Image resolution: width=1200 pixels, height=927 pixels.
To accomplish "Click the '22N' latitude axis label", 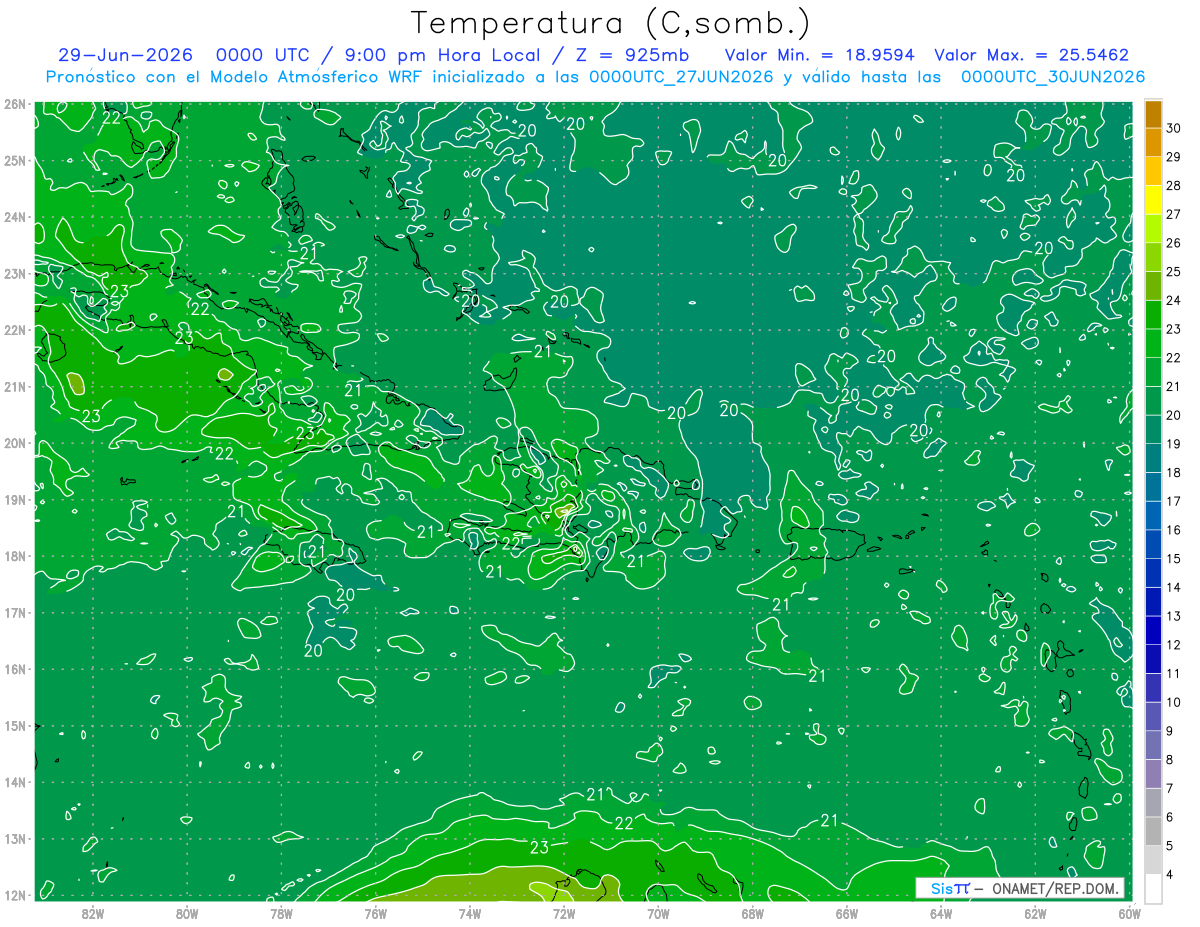I will tap(15, 330).
